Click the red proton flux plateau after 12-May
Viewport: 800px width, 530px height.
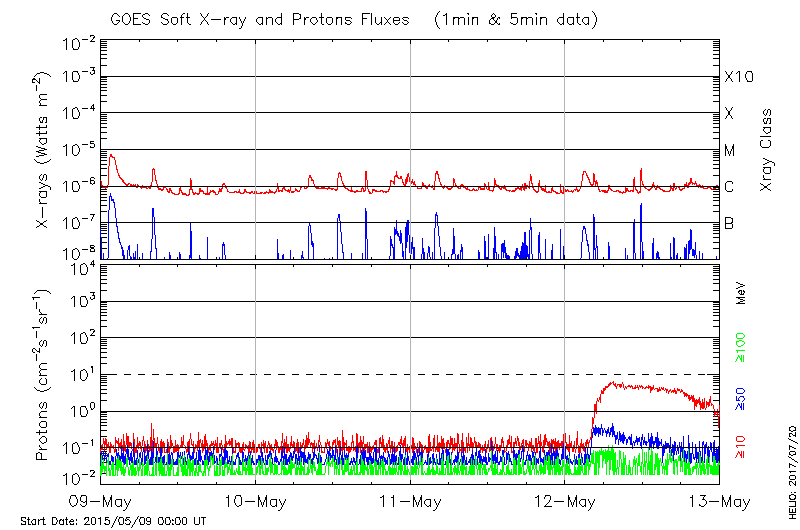(x=640, y=387)
